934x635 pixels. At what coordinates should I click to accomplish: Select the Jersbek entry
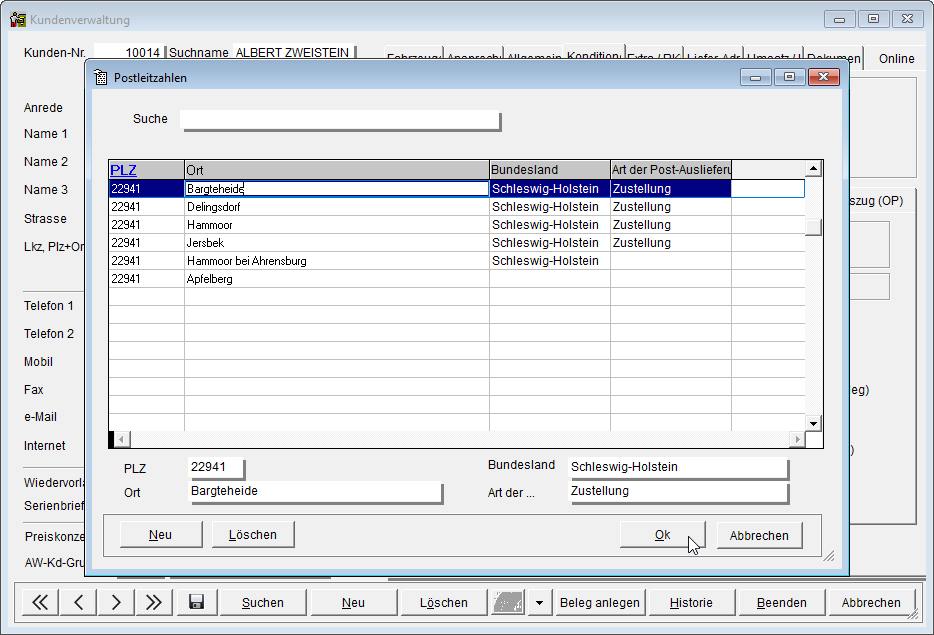pos(456,242)
